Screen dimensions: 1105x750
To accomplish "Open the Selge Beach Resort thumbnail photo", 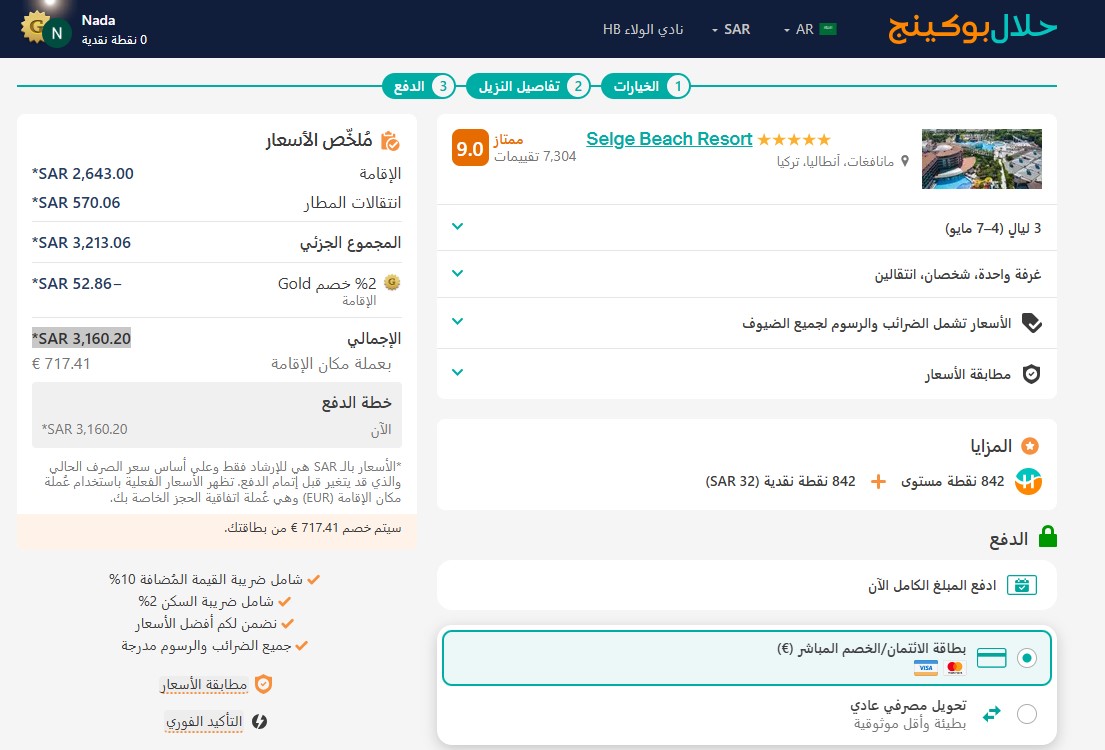I will click(982, 159).
